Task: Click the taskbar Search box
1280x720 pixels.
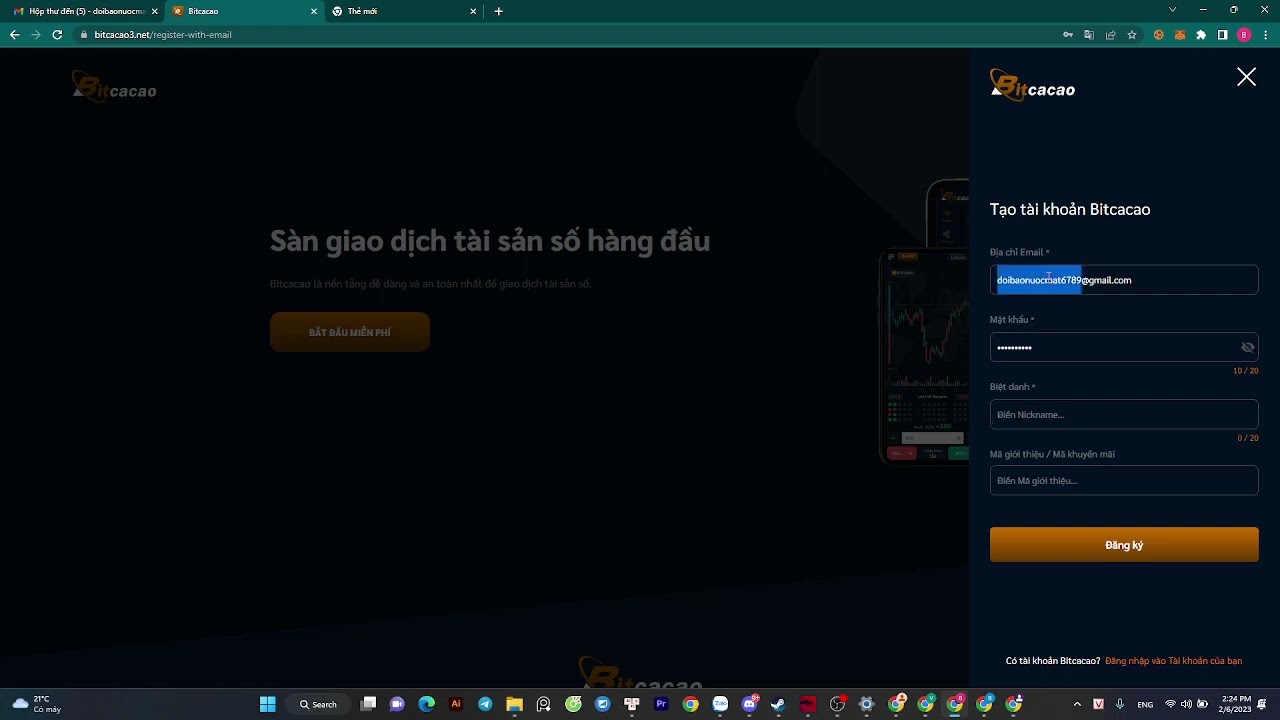Action: 318,704
